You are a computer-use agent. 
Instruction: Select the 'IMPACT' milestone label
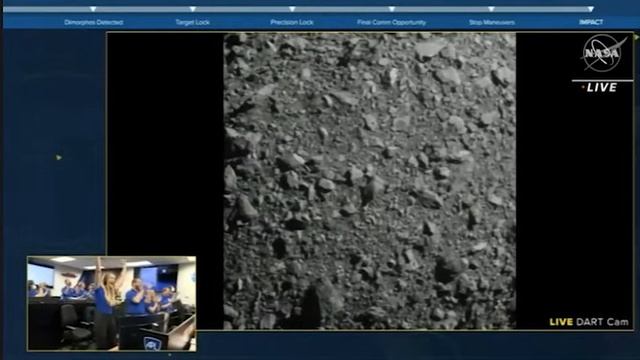pyautogui.click(x=591, y=22)
